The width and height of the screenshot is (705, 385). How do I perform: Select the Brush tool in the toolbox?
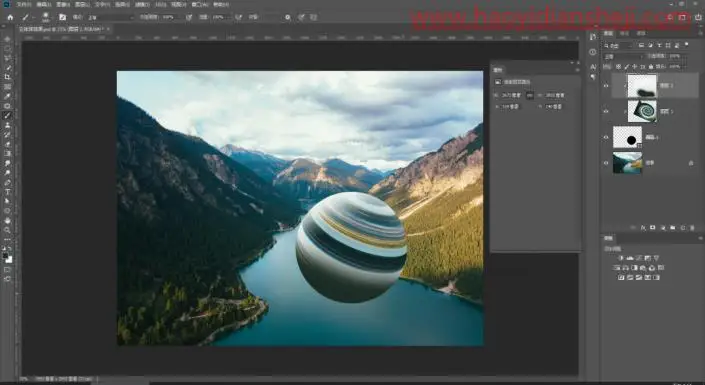pyautogui.click(x=7, y=116)
